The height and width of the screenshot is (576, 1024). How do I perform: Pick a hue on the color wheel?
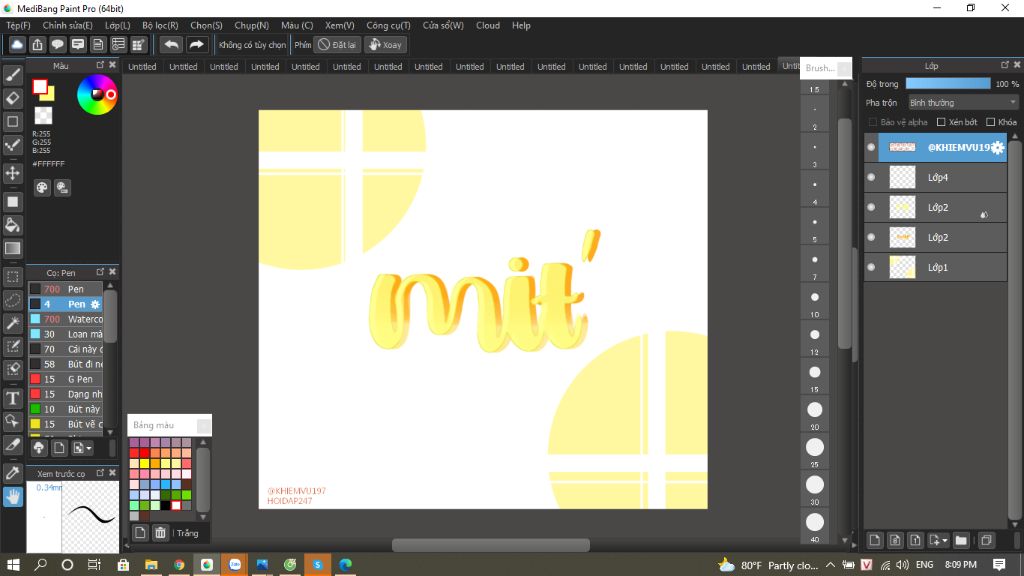97,95
